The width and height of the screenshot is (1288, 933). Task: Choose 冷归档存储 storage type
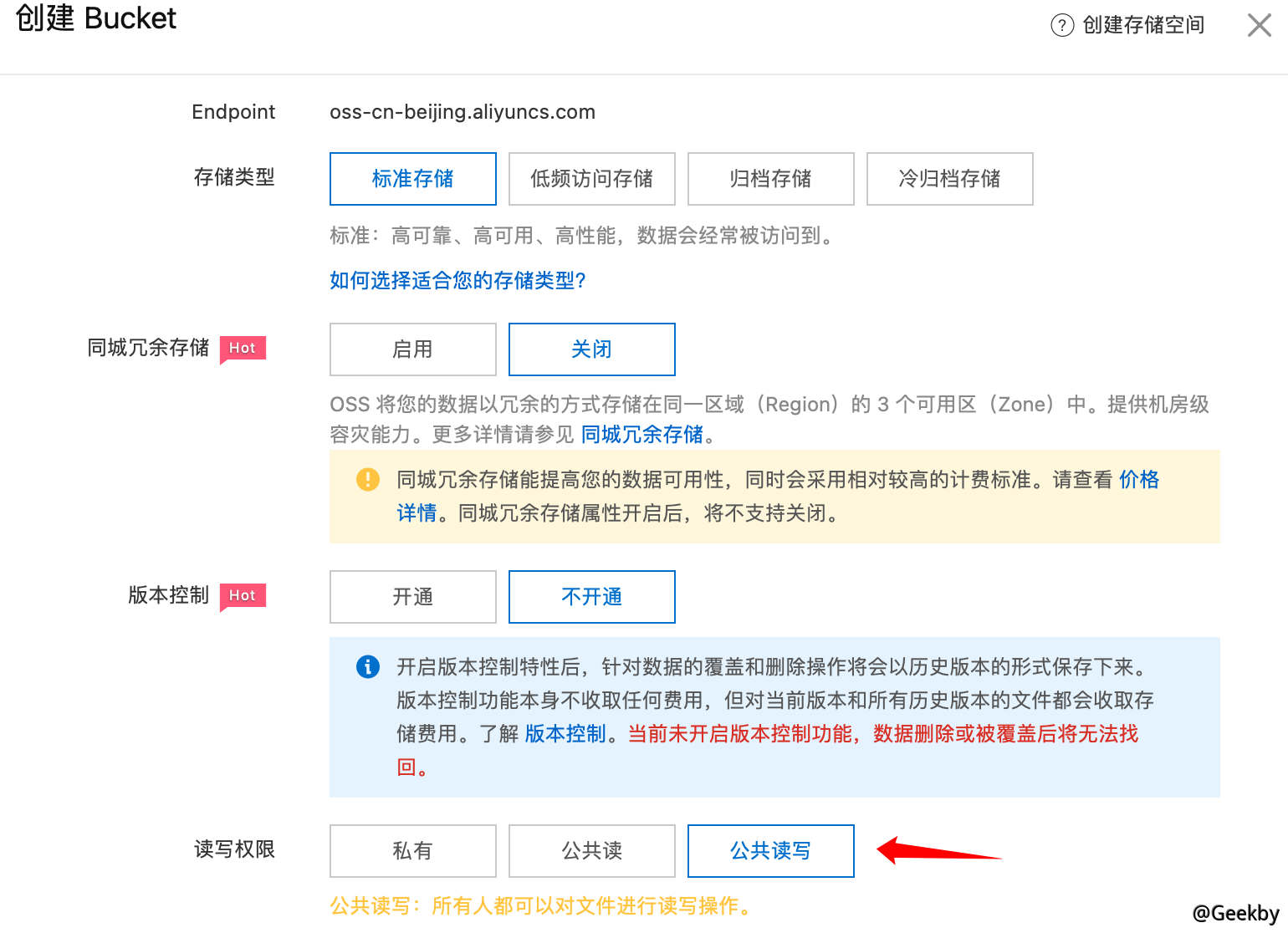coord(950,179)
